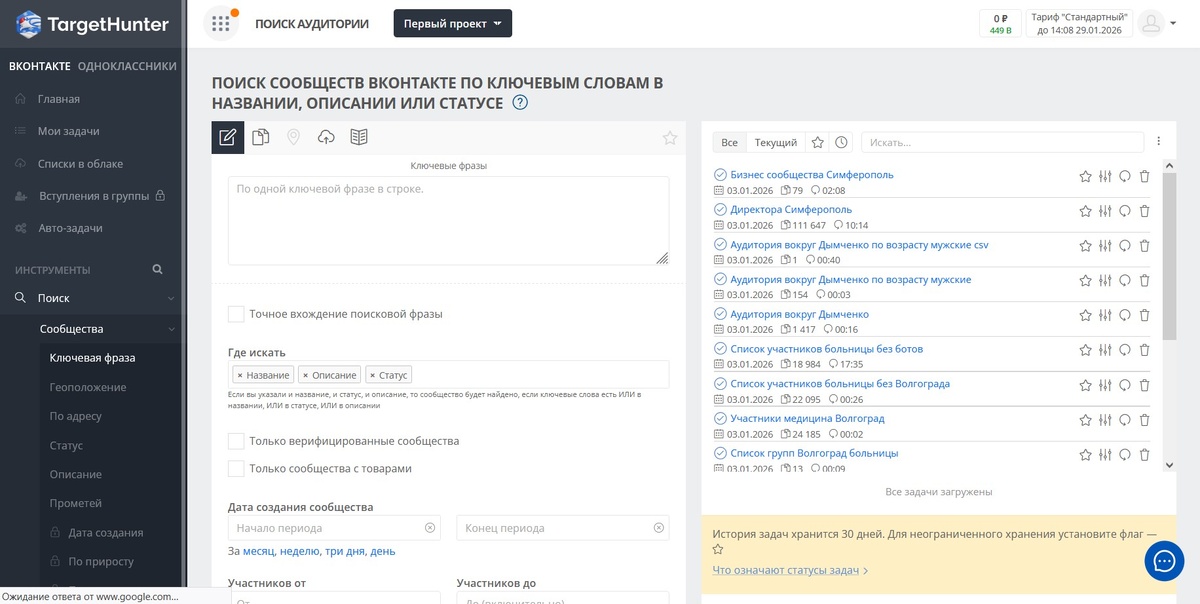Delete the Аудитория вокруг Дымченко task
1200x604 pixels.
point(1144,314)
